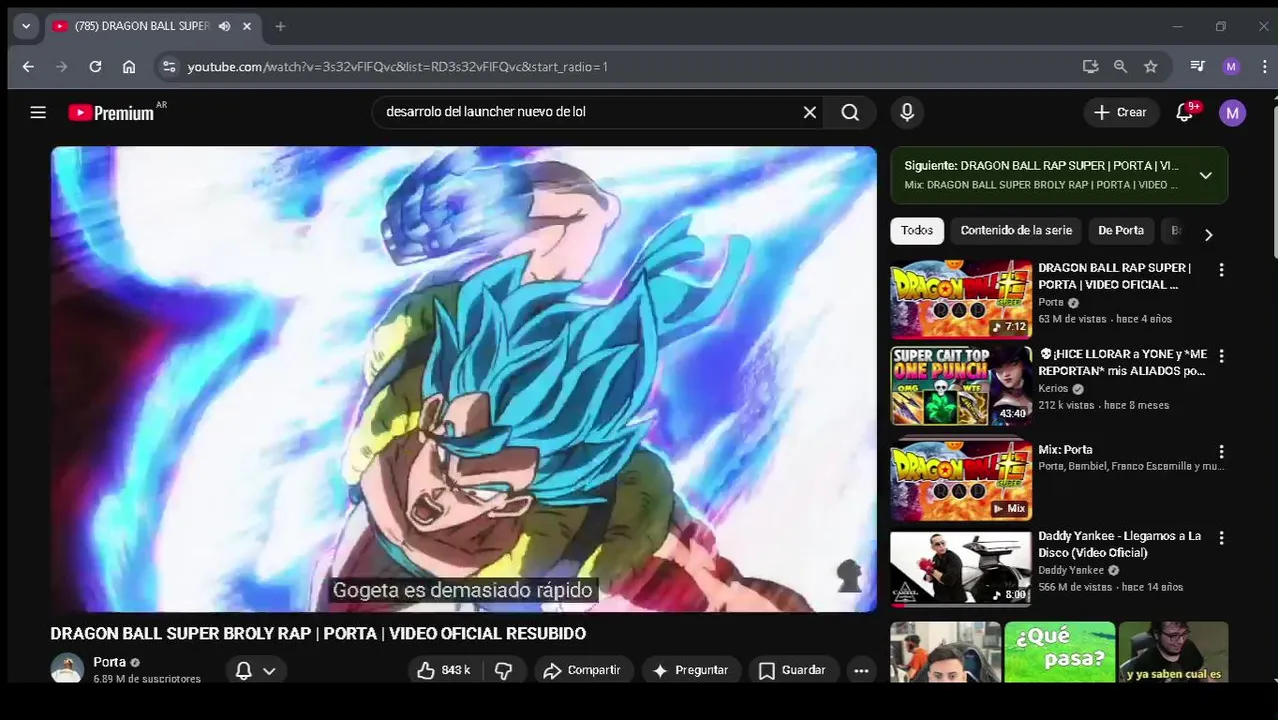Install app icon in address bar
Screen dimensions: 1278x720
tap(1090, 67)
